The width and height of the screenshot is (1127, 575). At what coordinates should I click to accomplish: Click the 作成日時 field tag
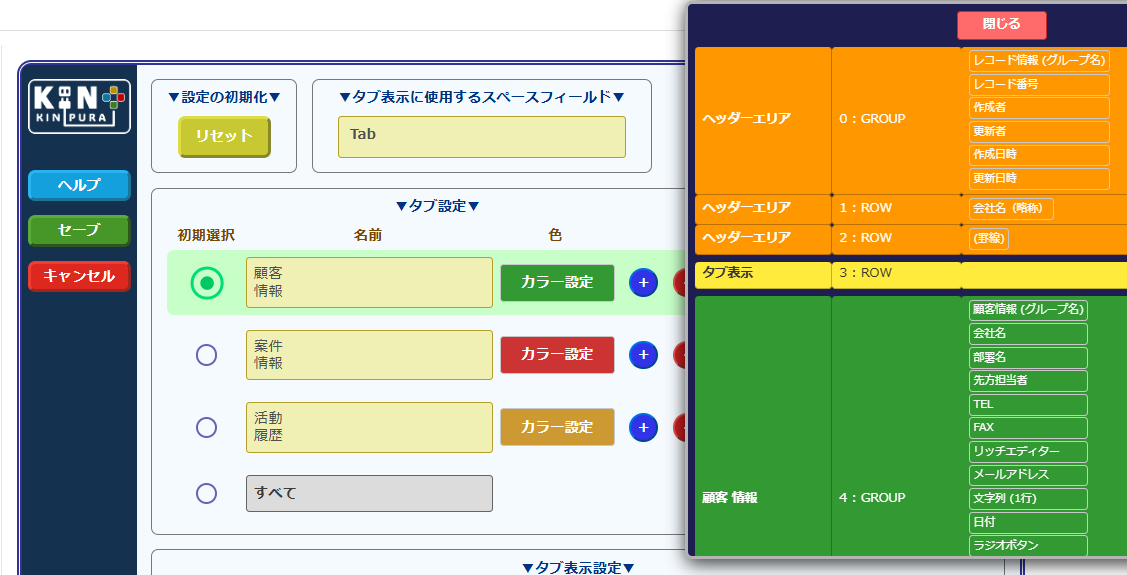1039,155
